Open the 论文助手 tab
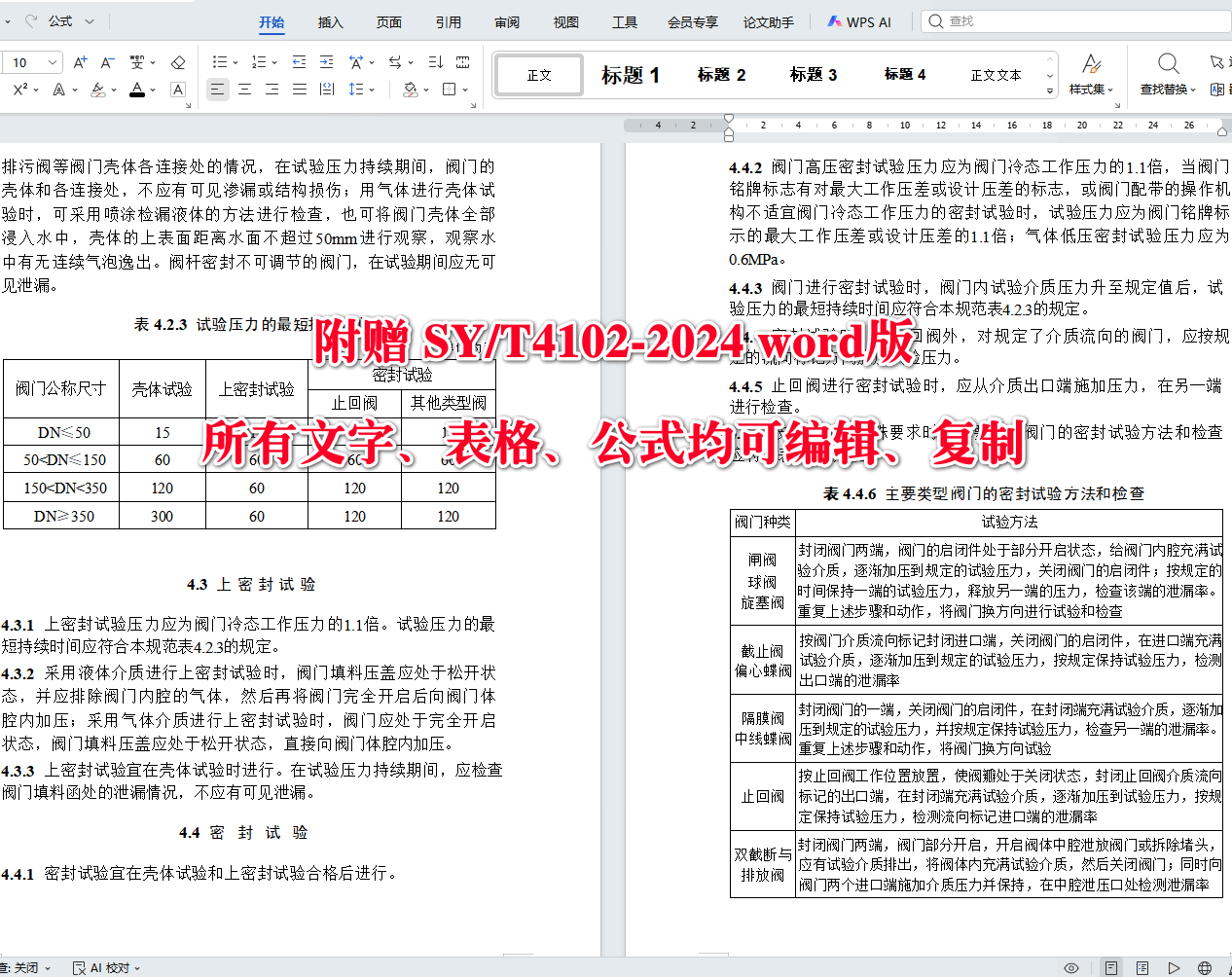The width and height of the screenshot is (1232, 977). 769,21
